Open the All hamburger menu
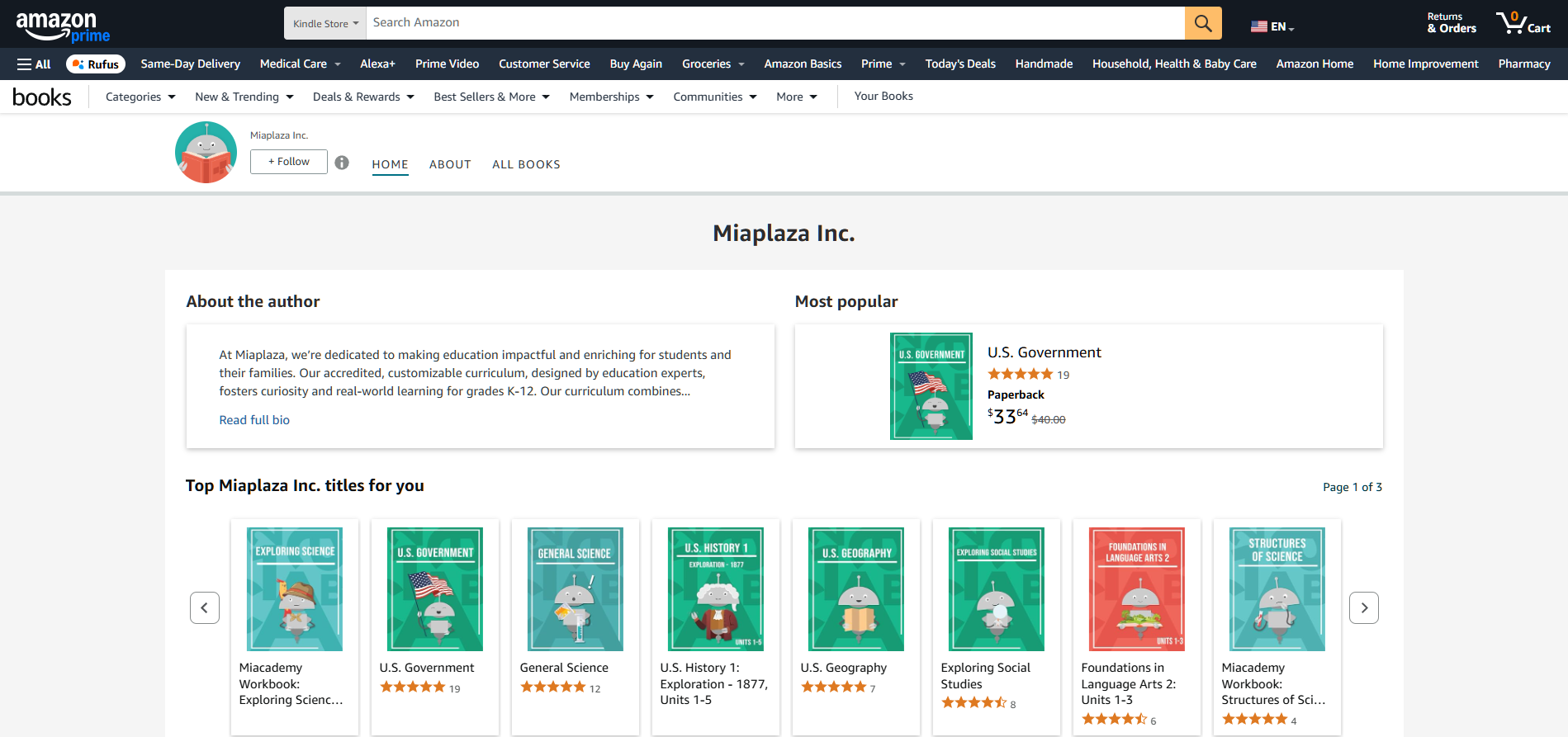Image resolution: width=1568 pixels, height=737 pixels. point(34,64)
